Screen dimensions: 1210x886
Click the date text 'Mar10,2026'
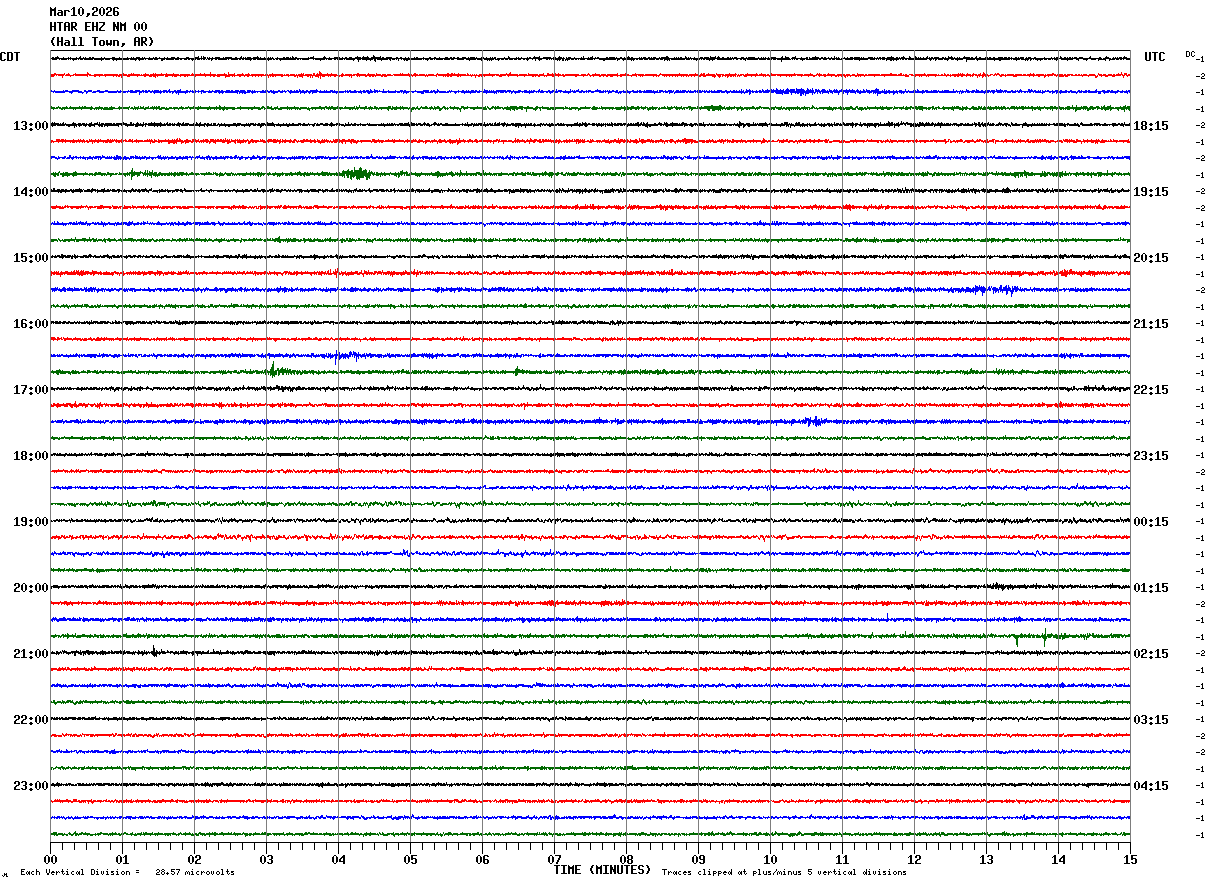coord(84,12)
